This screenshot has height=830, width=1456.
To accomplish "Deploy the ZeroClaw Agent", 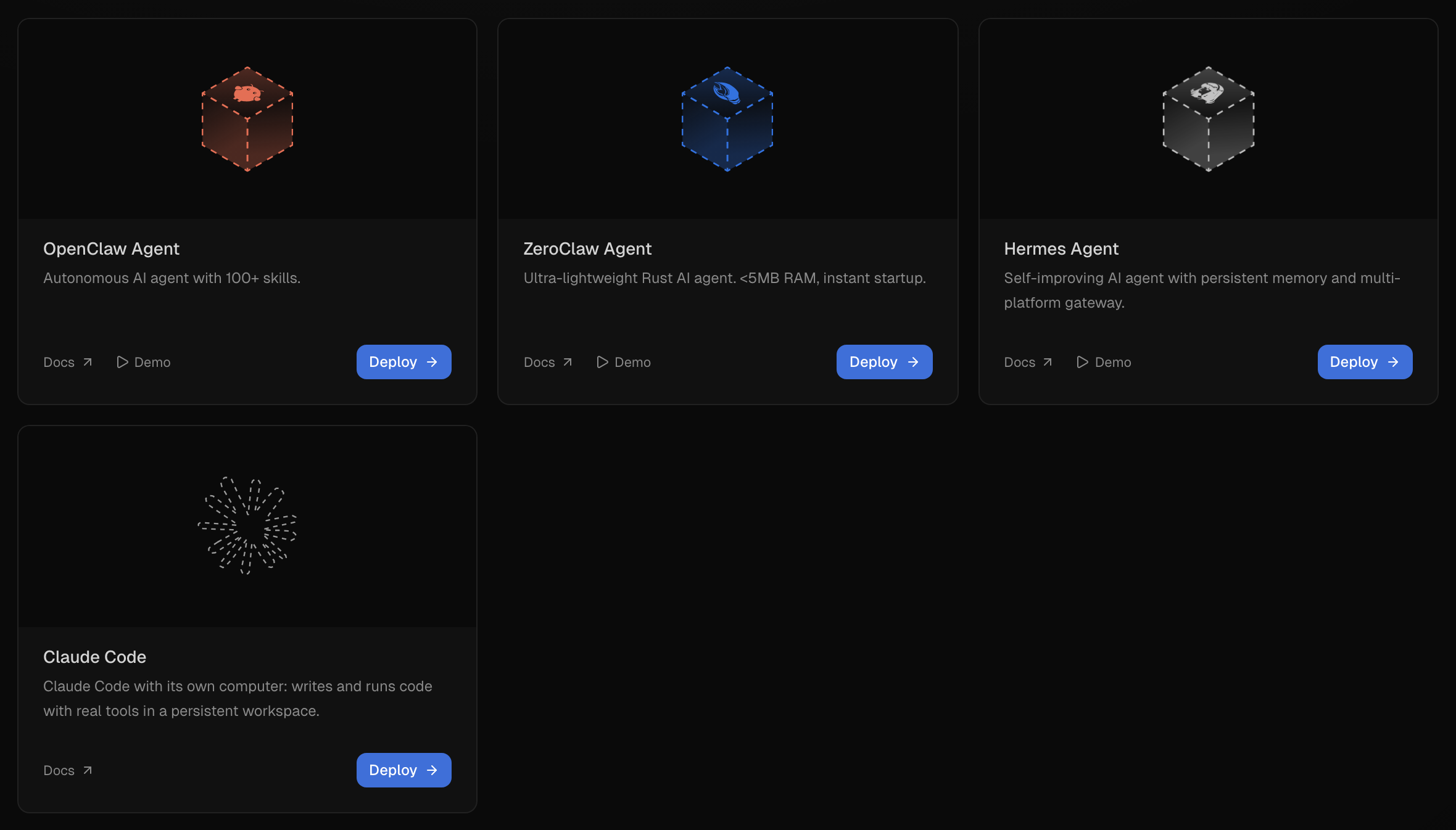I will 884,362.
